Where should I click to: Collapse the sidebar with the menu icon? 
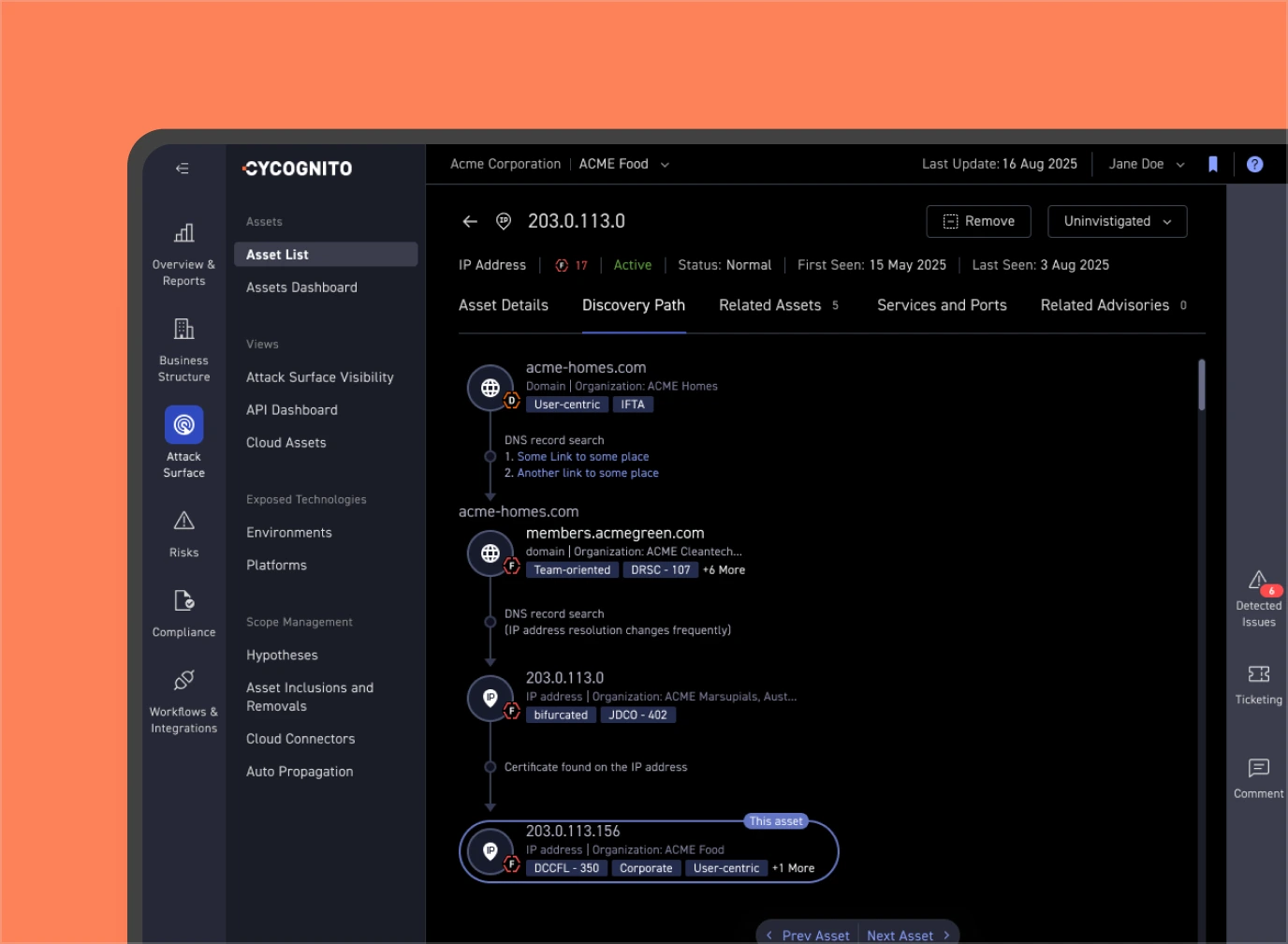tap(183, 169)
